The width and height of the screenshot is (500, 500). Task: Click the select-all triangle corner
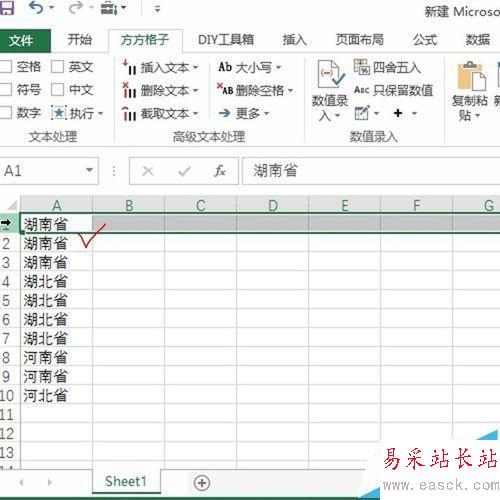11,205
